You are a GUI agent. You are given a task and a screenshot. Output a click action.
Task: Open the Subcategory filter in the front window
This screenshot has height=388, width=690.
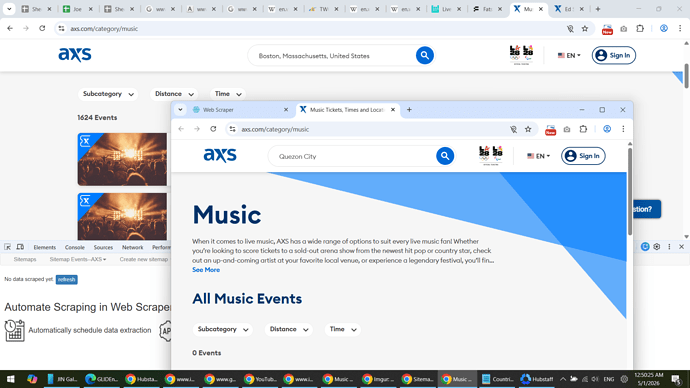click(223, 329)
